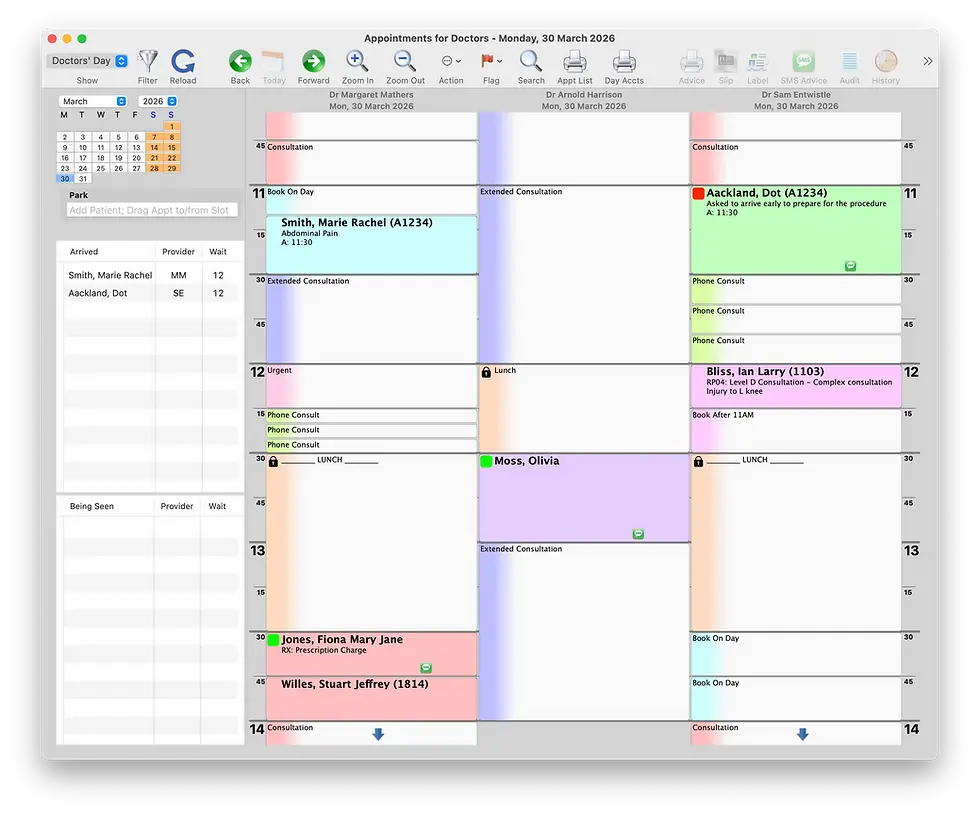Jump to Today in the toolbar
980x815 pixels.
[274, 61]
